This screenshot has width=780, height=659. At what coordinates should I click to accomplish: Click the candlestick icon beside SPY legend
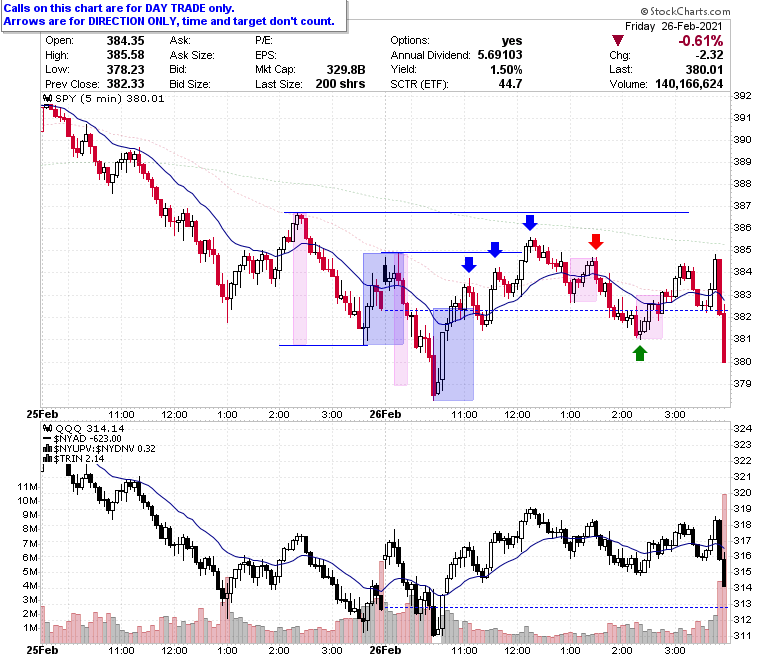pos(48,98)
